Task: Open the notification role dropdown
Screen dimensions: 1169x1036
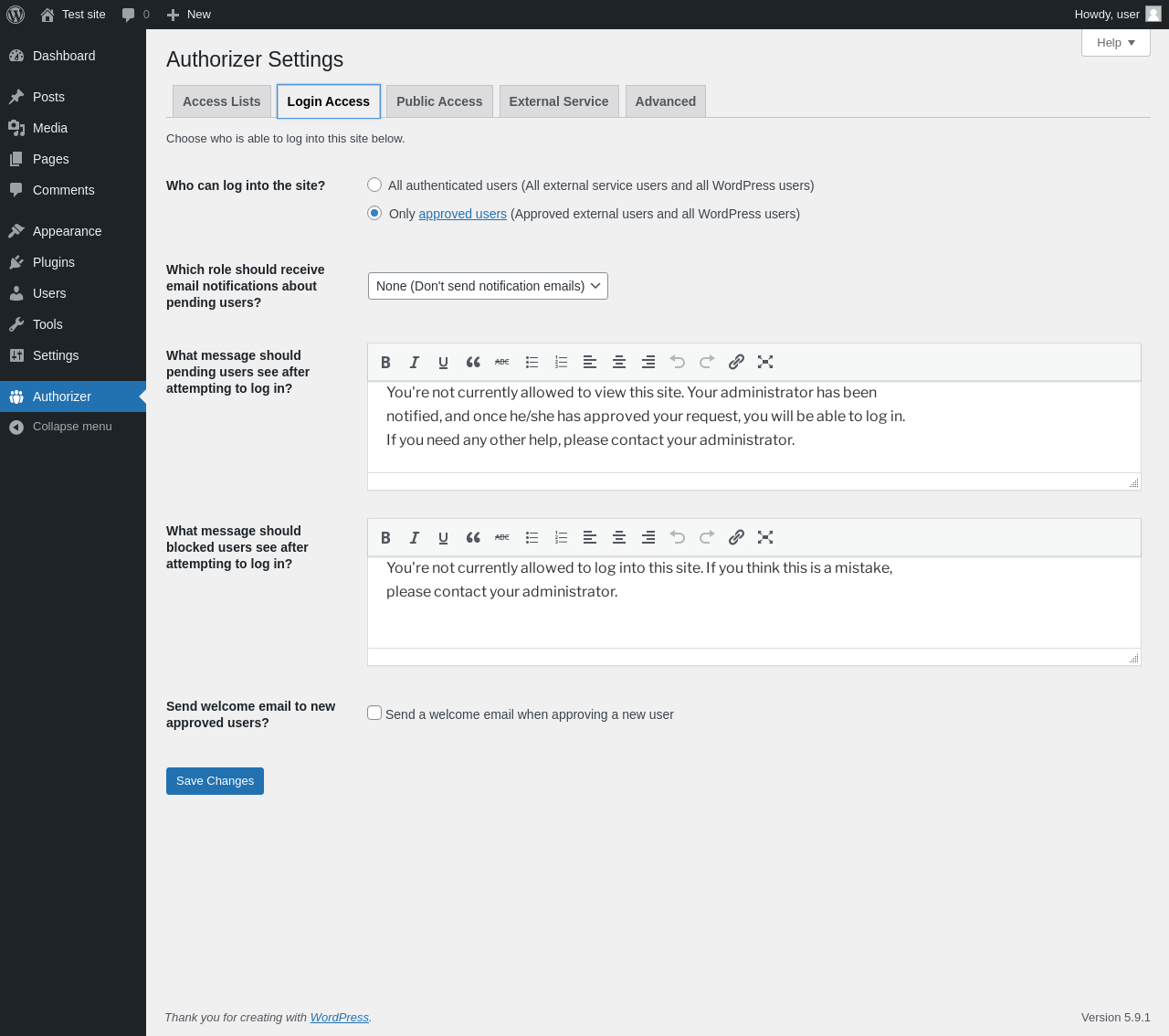Action: 488,286
